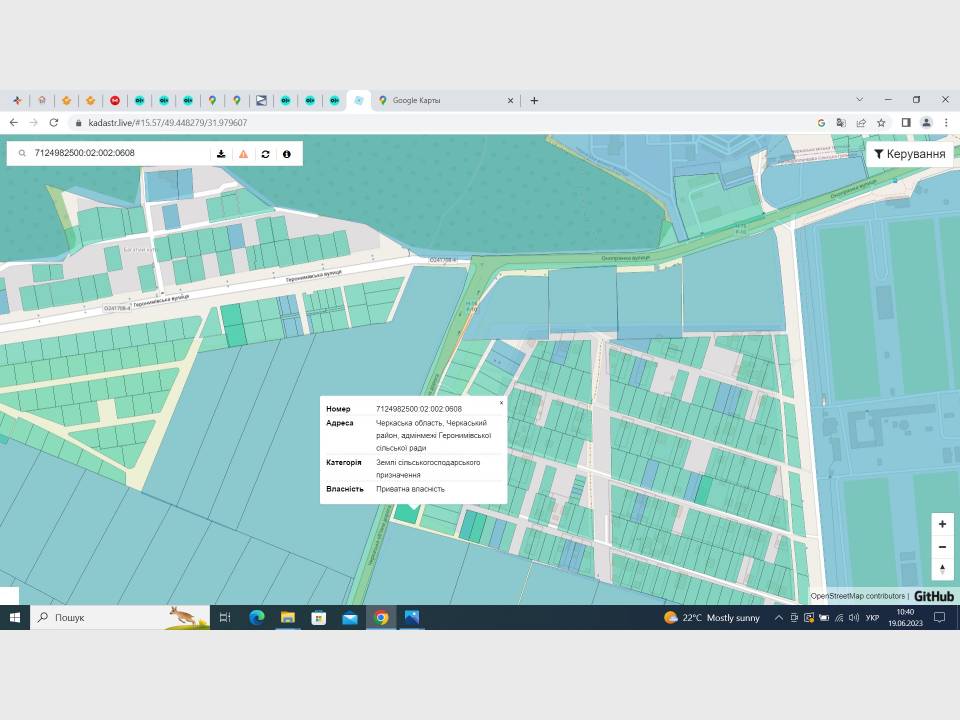Click the orange warning triangle icon

(243, 154)
